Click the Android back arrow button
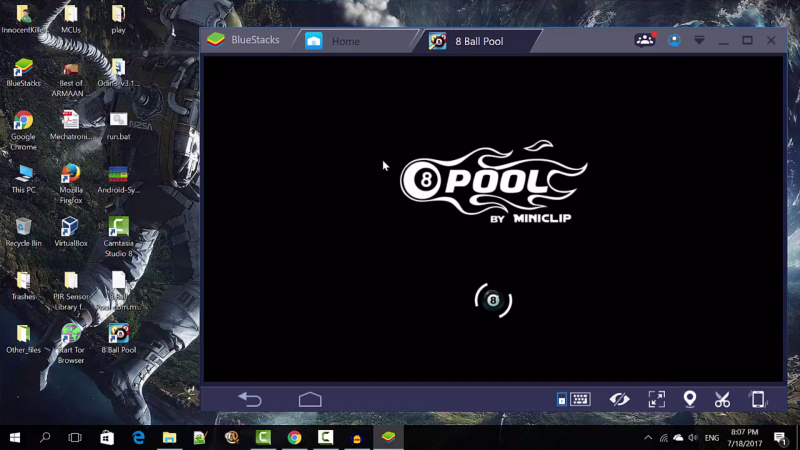 pyautogui.click(x=250, y=399)
